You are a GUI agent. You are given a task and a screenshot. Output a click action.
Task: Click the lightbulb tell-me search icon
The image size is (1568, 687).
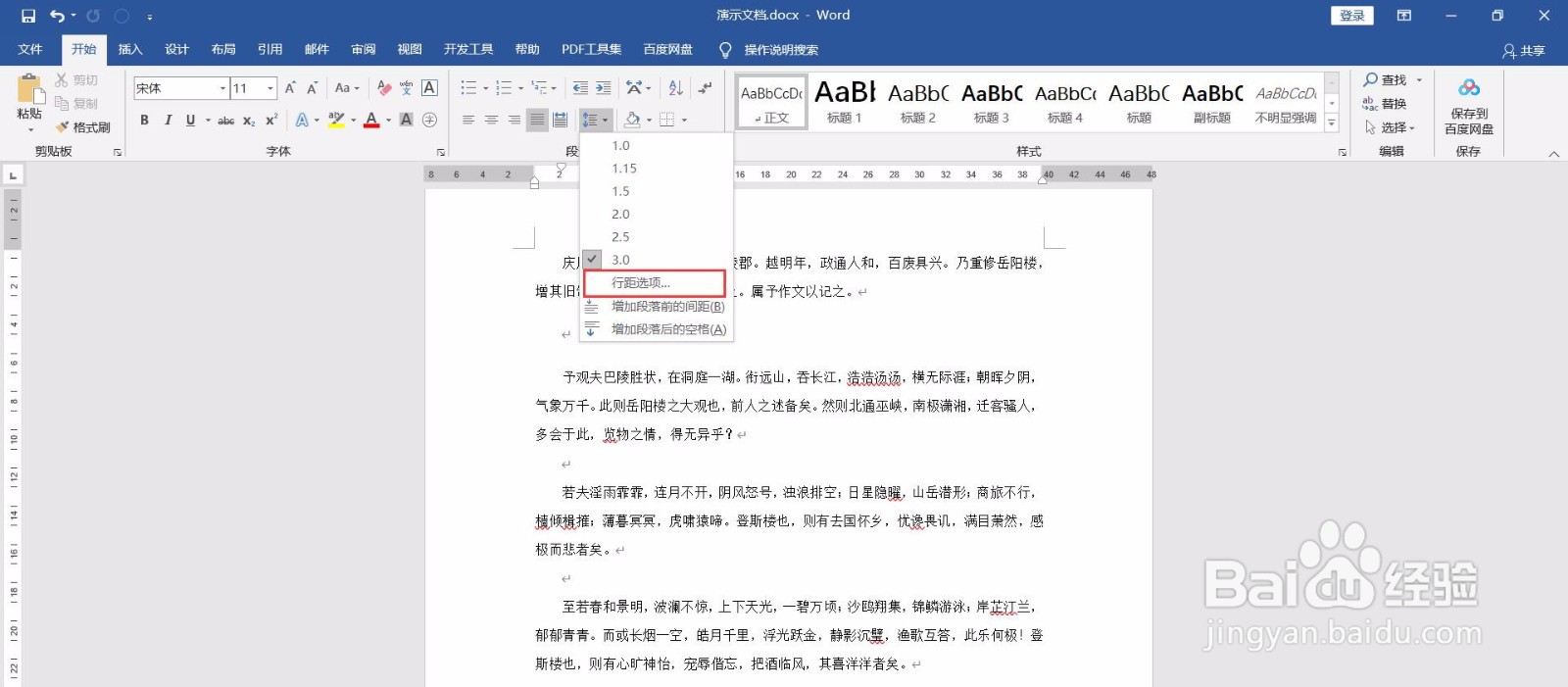[725, 50]
